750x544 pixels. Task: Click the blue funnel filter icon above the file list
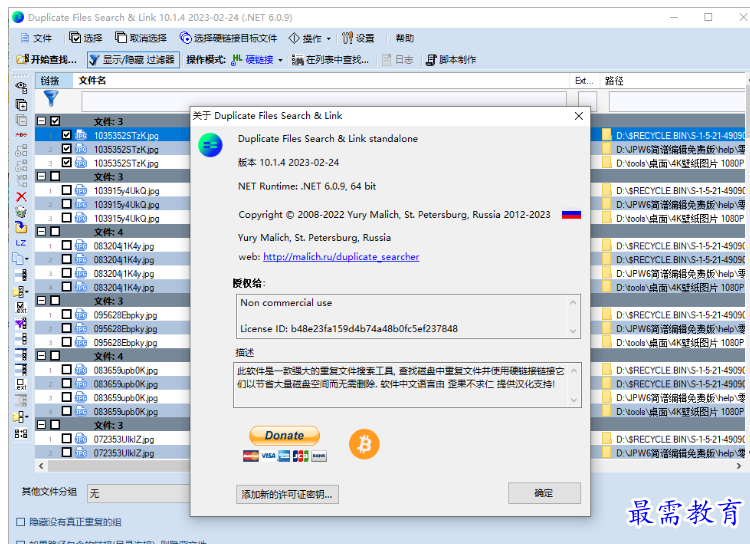(x=51, y=99)
